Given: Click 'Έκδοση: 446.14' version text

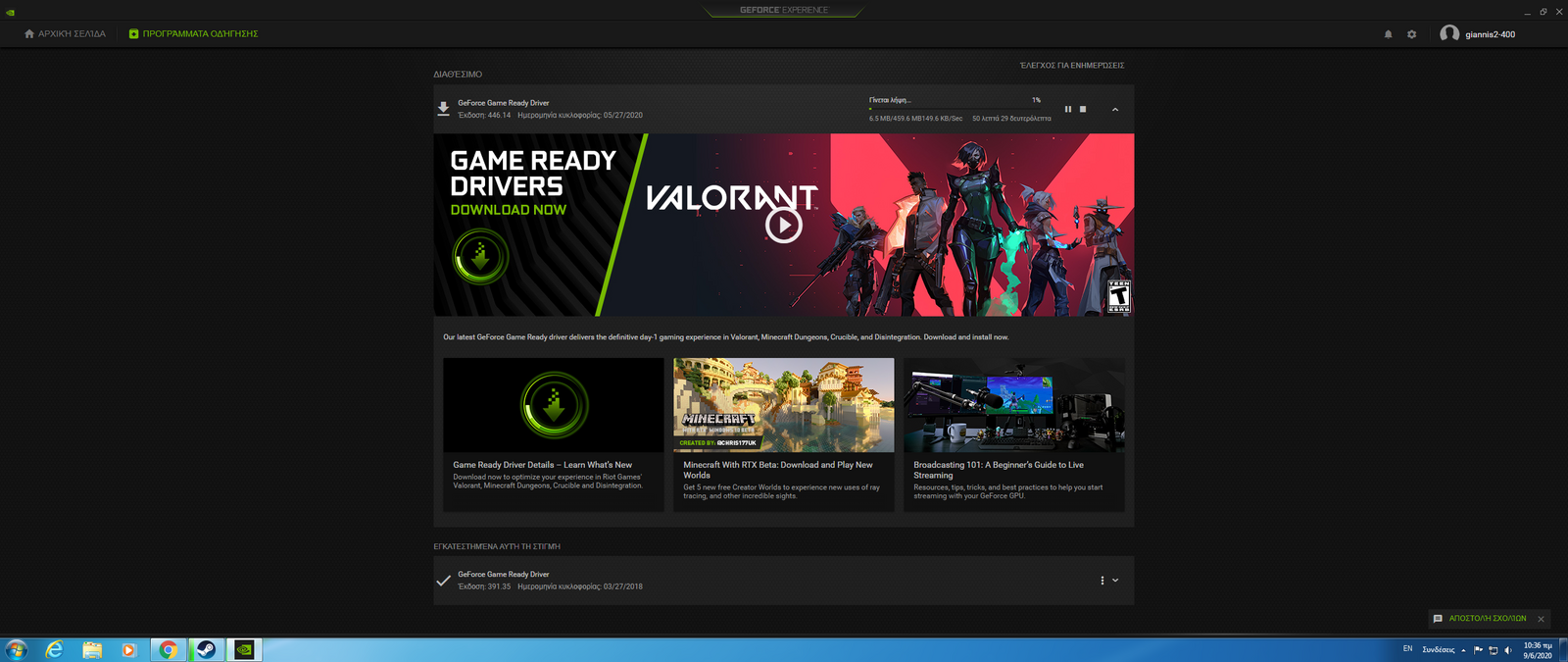Looking at the screenshot, I should coord(484,116).
